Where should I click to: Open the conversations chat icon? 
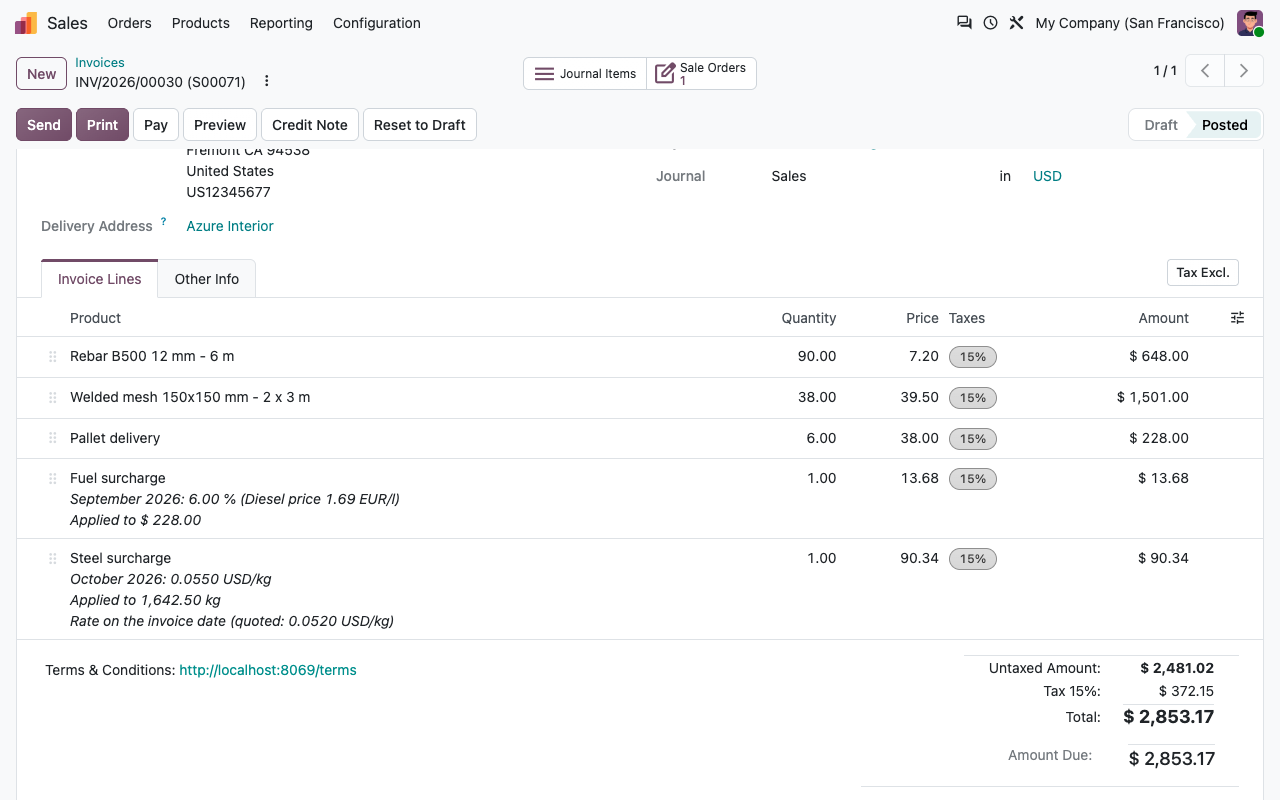tap(964, 23)
